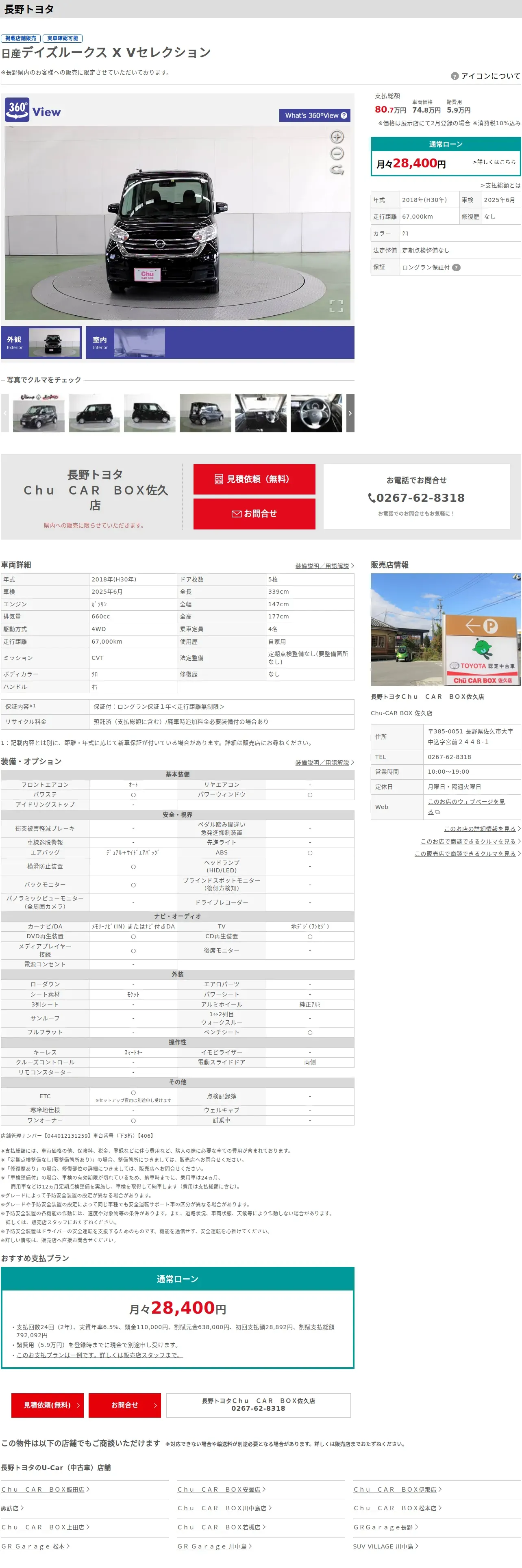Open the dashboard interior photo thumbnail
This screenshot has width=522, height=1568.
coord(261,413)
